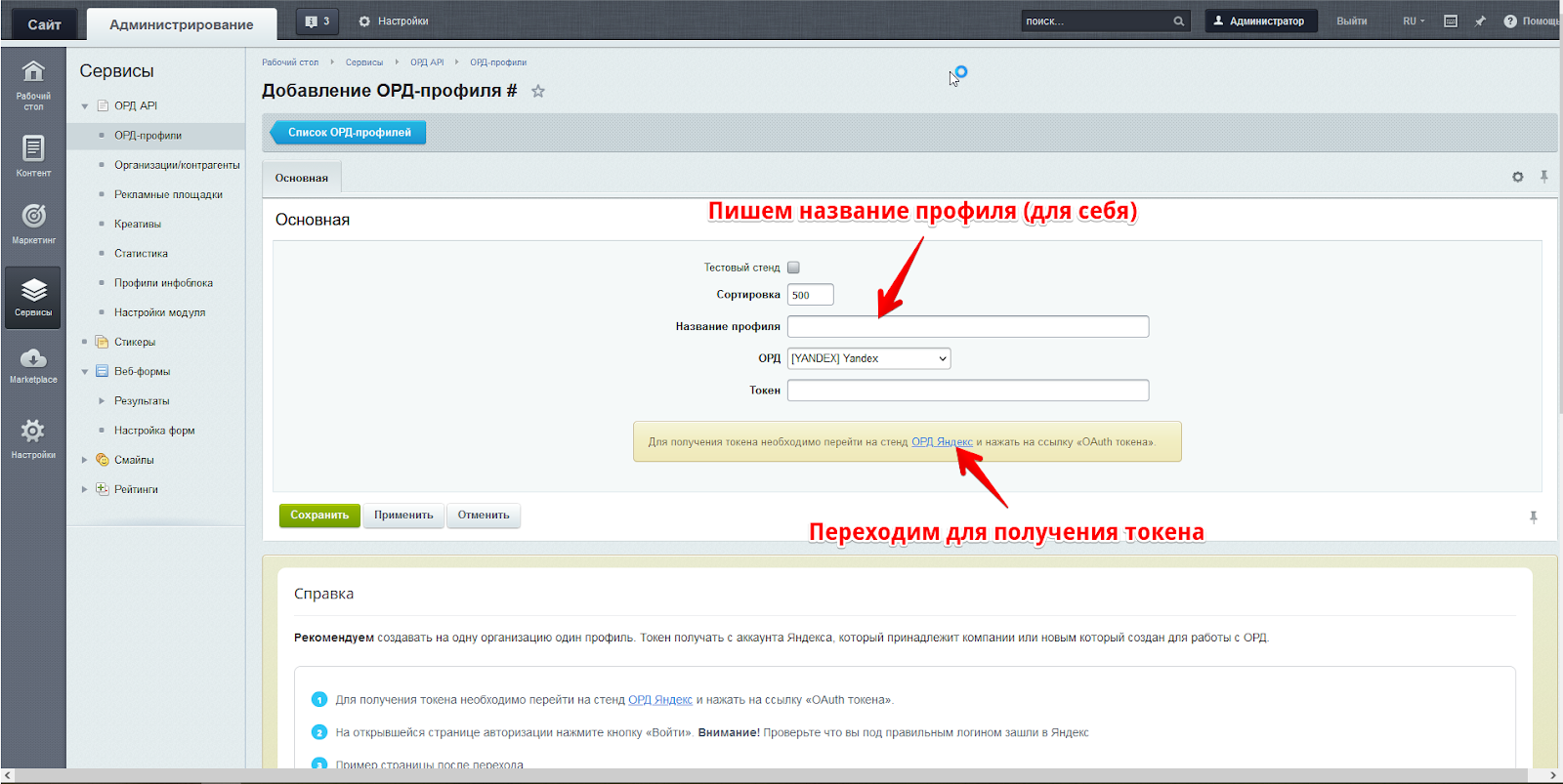Select the Основная form tab
Screen dimensions: 1563x784
click(x=302, y=178)
